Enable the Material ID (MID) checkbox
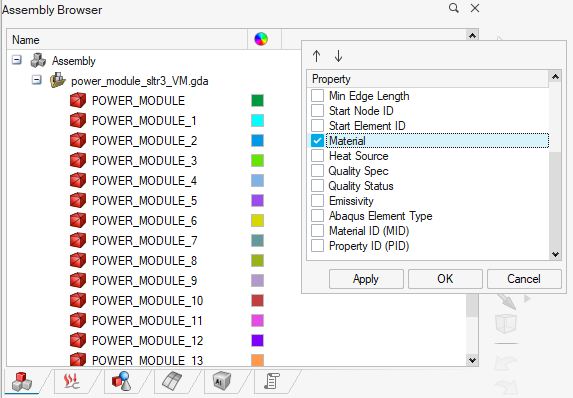Image resolution: width=573 pixels, height=398 pixels. [x=317, y=230]
